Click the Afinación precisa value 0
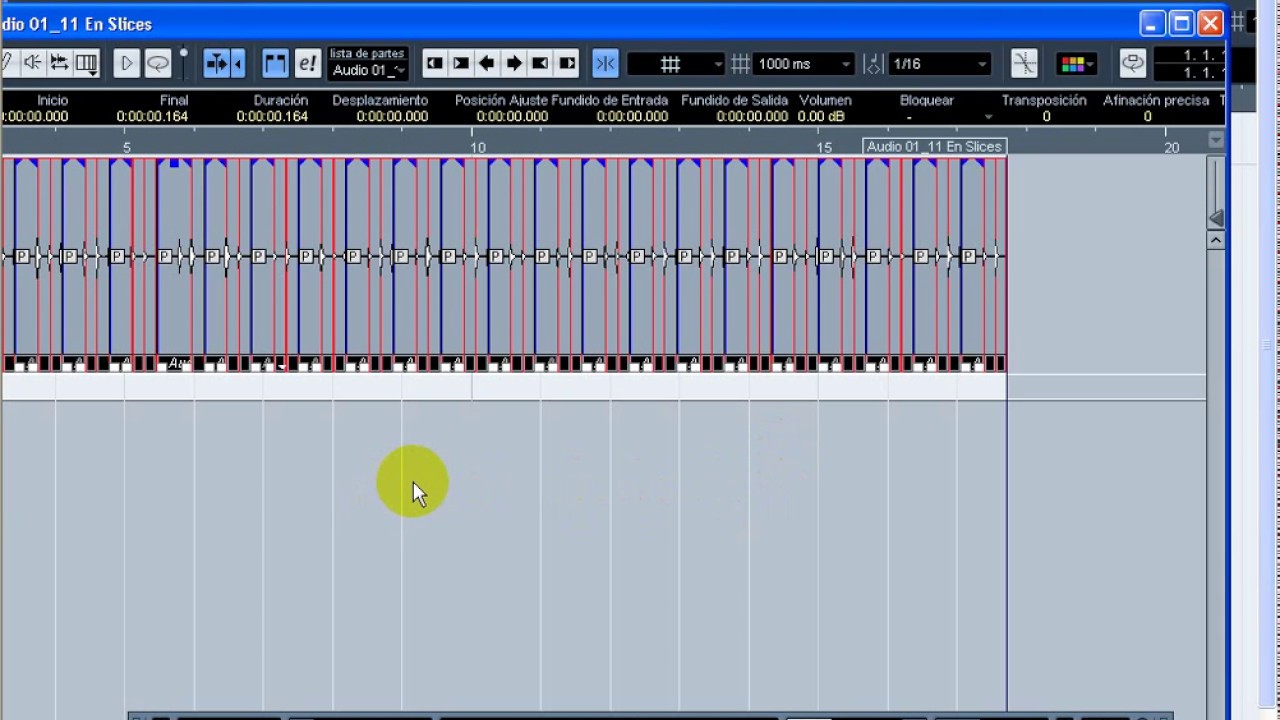This screenshot has width=1280, height=720. (1147, 117)
